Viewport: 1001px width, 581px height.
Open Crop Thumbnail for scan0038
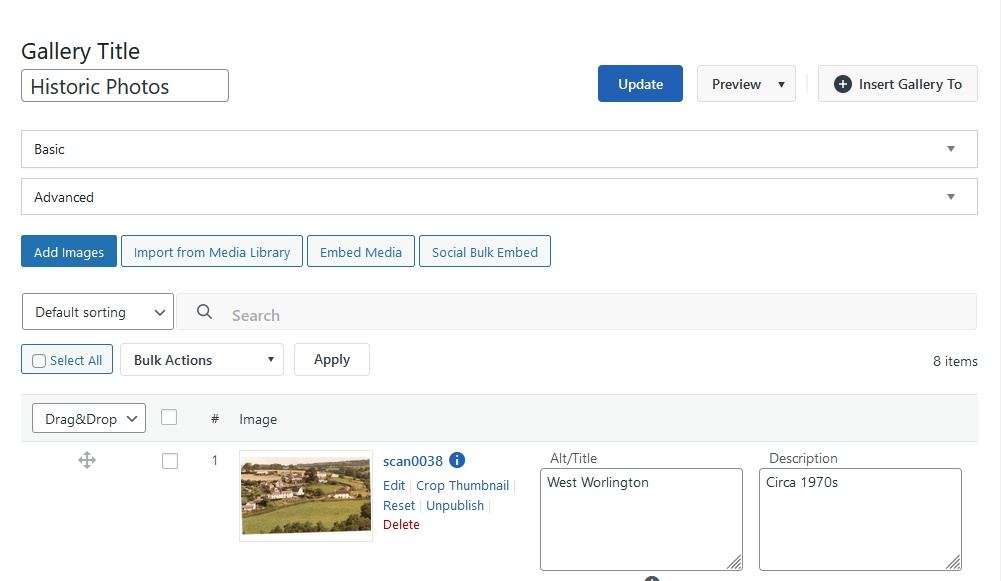click(462, 485)
